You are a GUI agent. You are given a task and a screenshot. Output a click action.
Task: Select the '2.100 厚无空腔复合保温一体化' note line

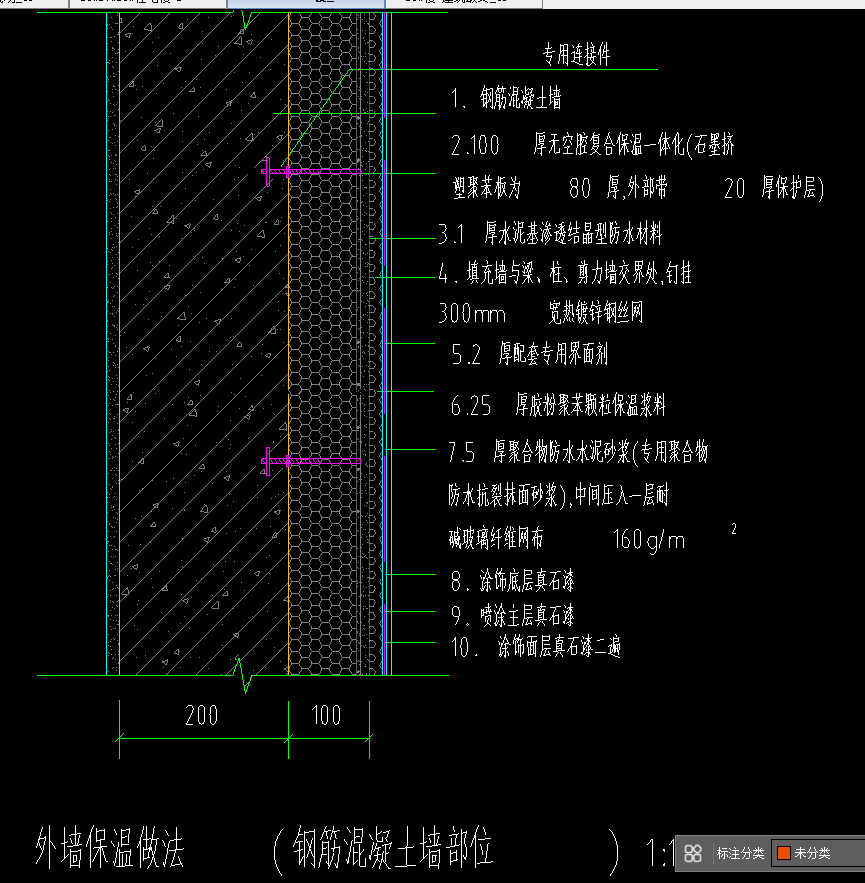592,145
